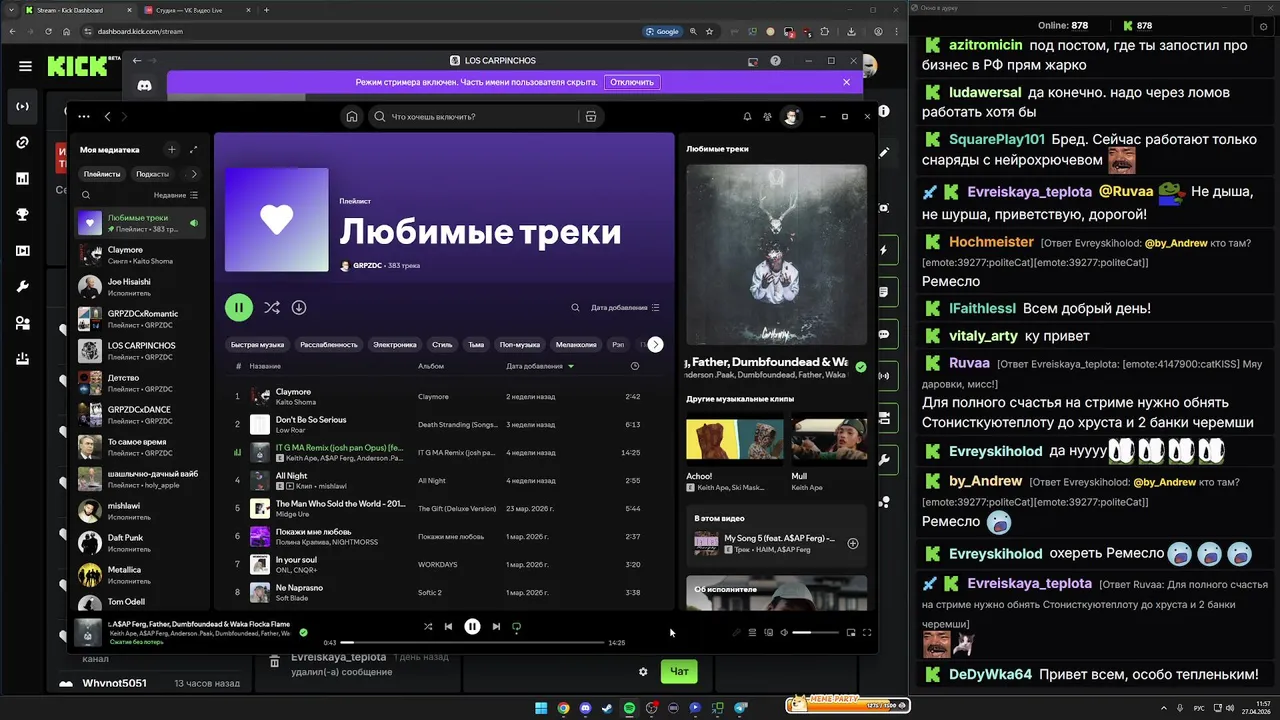Screen dimensions: 1280x720
Task: Open the now-playing album artwork in right panel
Action: [776, 255]
